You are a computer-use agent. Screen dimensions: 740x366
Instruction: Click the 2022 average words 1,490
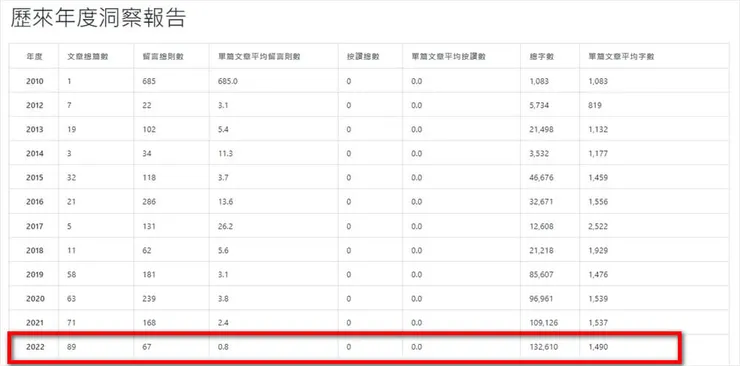coord(598,347)
